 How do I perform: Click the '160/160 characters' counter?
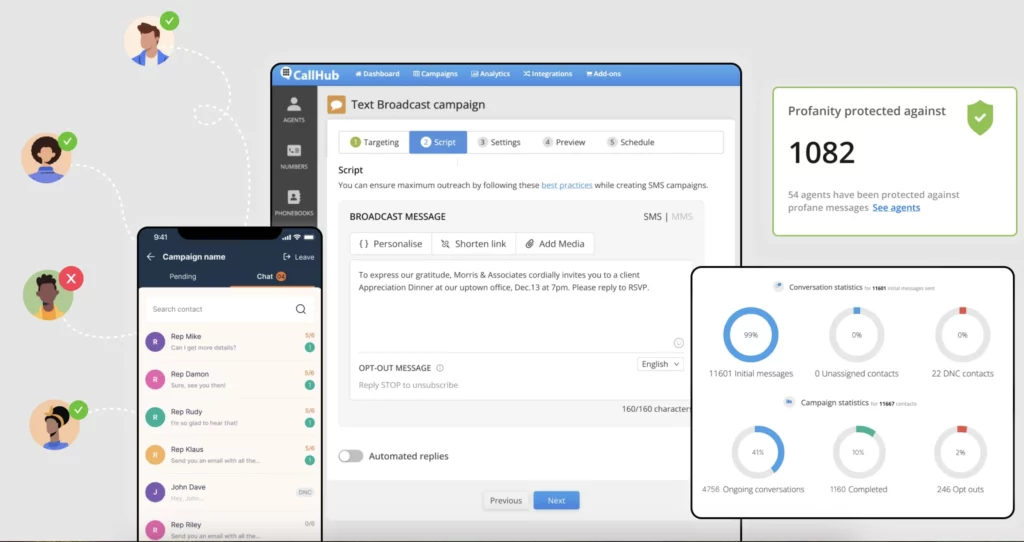[656, 409]
